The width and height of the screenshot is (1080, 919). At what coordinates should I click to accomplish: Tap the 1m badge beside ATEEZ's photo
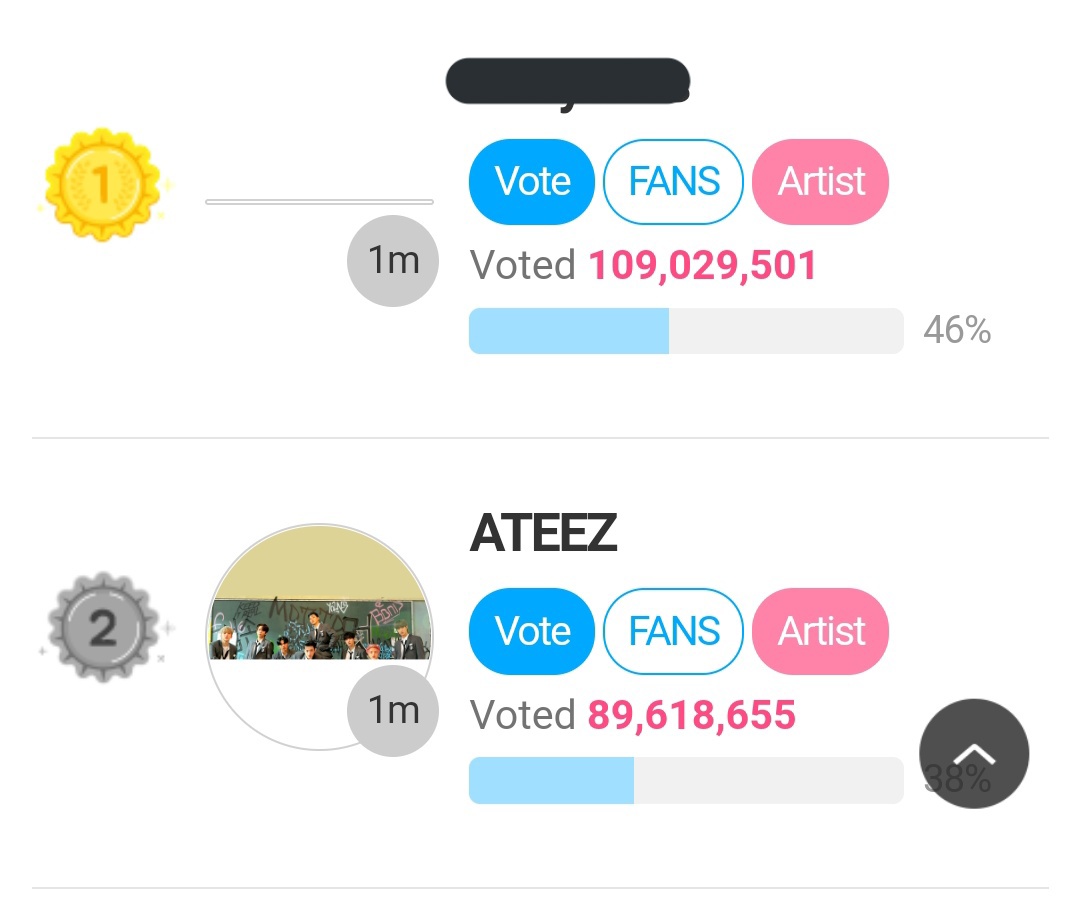392,710
